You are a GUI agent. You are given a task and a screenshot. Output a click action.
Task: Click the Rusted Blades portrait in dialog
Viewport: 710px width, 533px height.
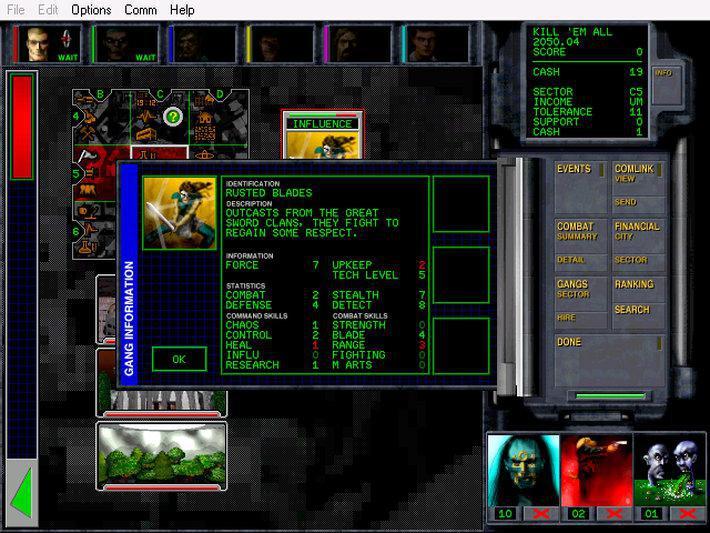coord(180,213)
